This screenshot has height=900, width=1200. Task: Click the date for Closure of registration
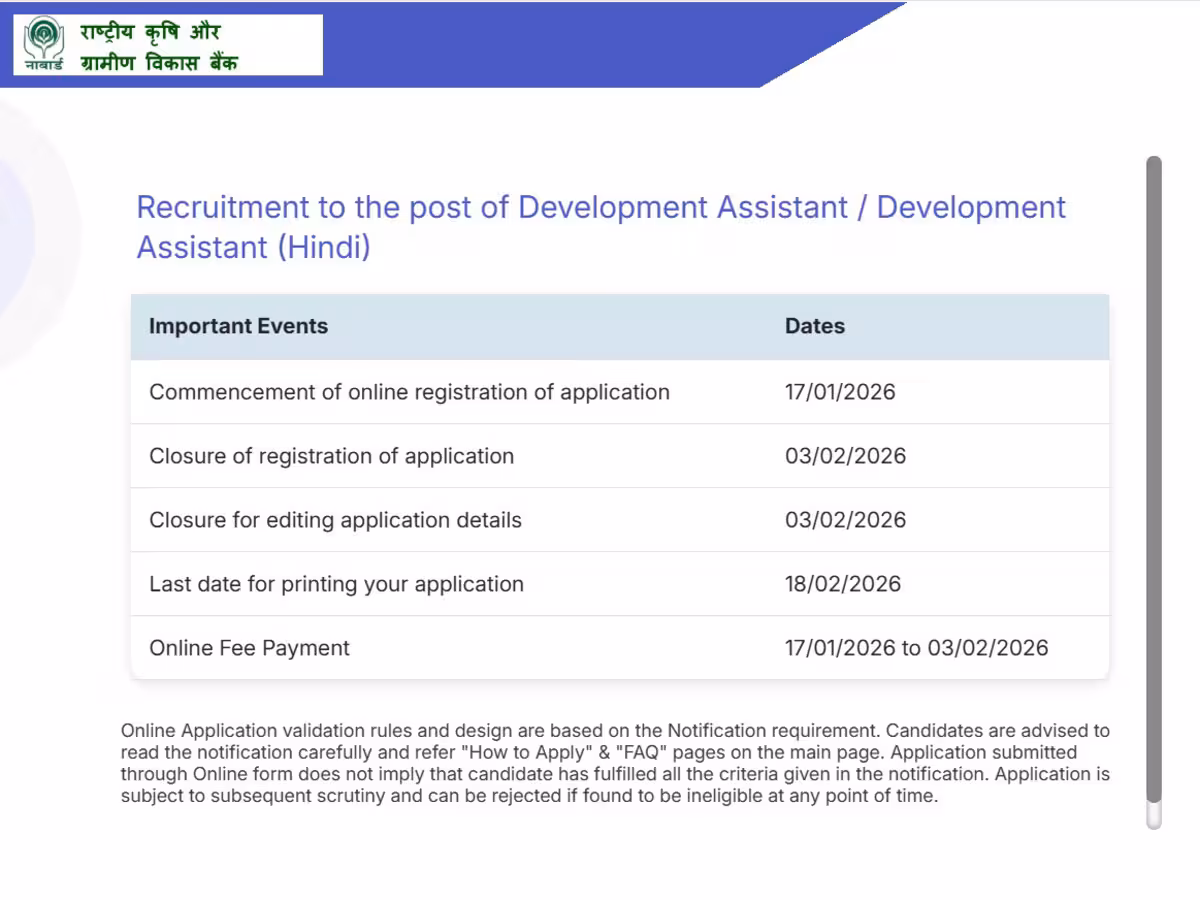845,456
